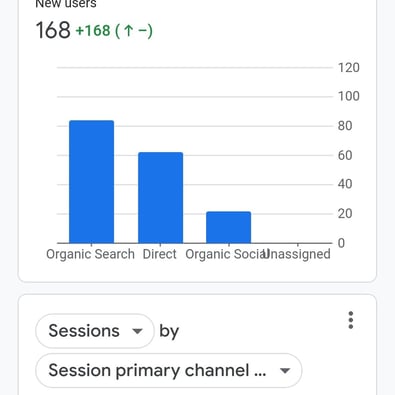The image size is (395, 395).
Task: Click the Sessions dropdown arrow
Action: pos(137,331)
